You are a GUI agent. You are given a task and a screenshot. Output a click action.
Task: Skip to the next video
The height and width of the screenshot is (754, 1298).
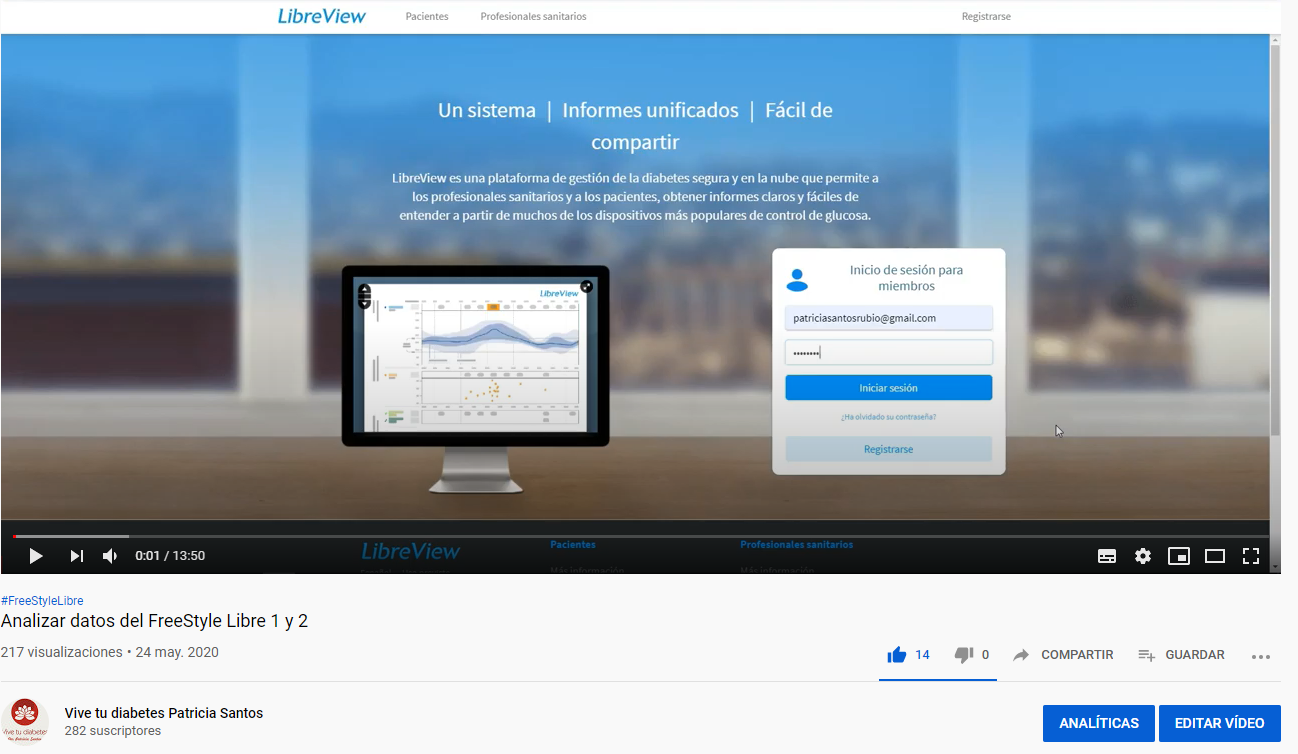[76, 556]
